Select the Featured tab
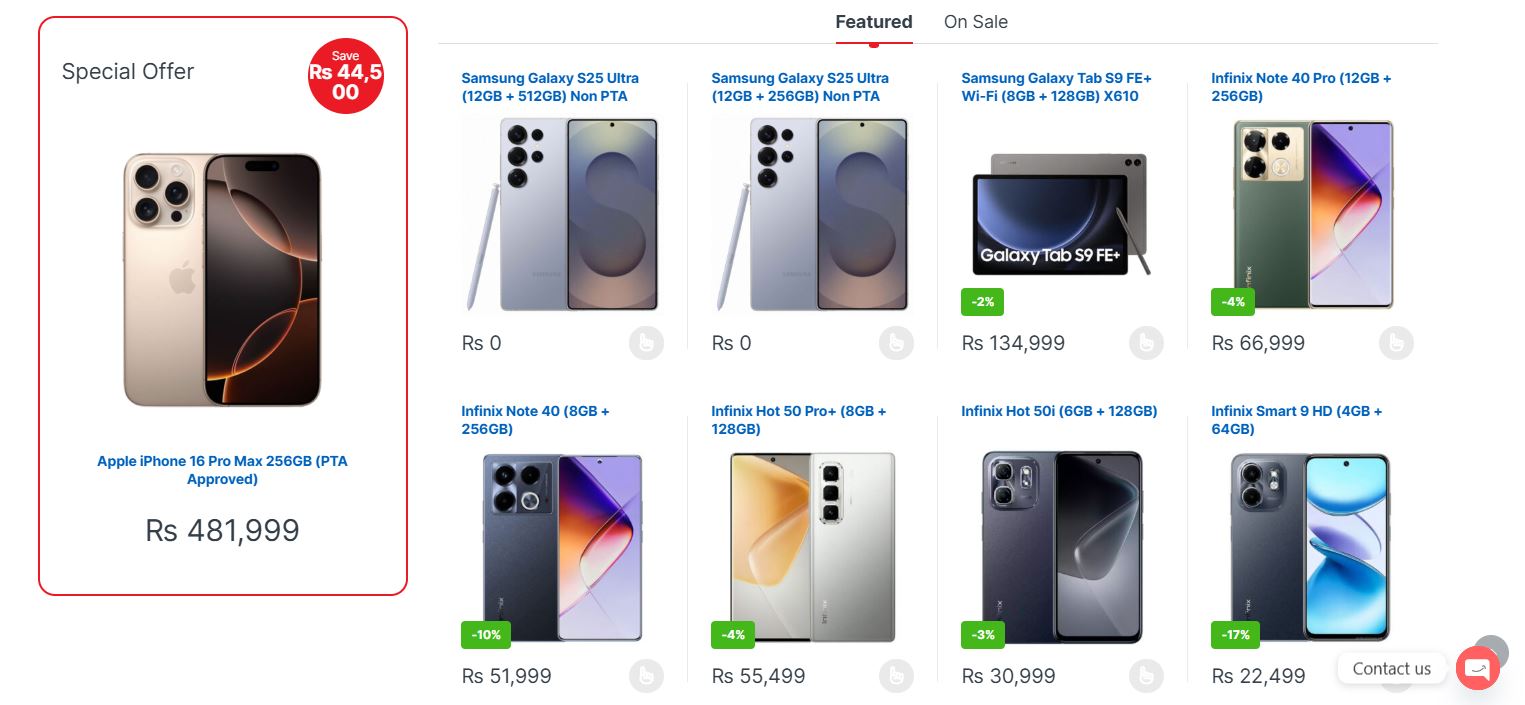1525x705 pixels. point(874,22)
